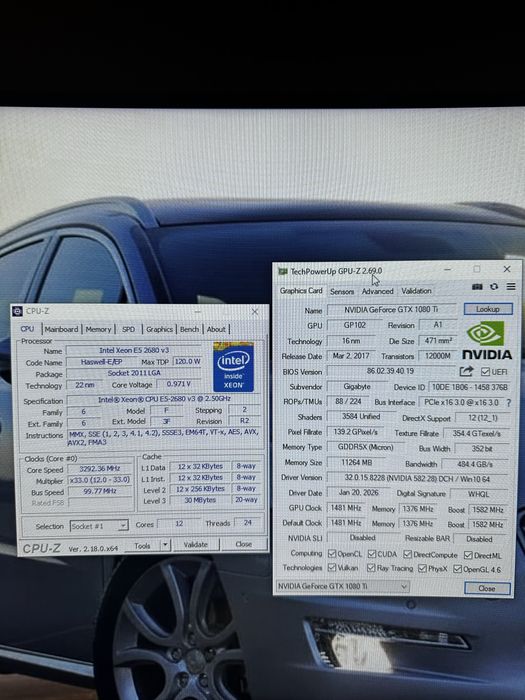The image size is (525, 700).
Task: Click the GPU-Z title bar app icon
Action: click(x=282, y=271)
